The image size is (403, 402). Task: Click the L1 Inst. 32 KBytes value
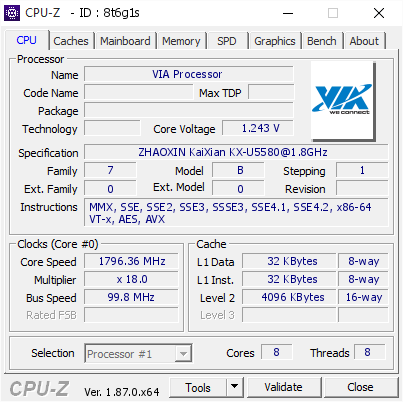289,279
